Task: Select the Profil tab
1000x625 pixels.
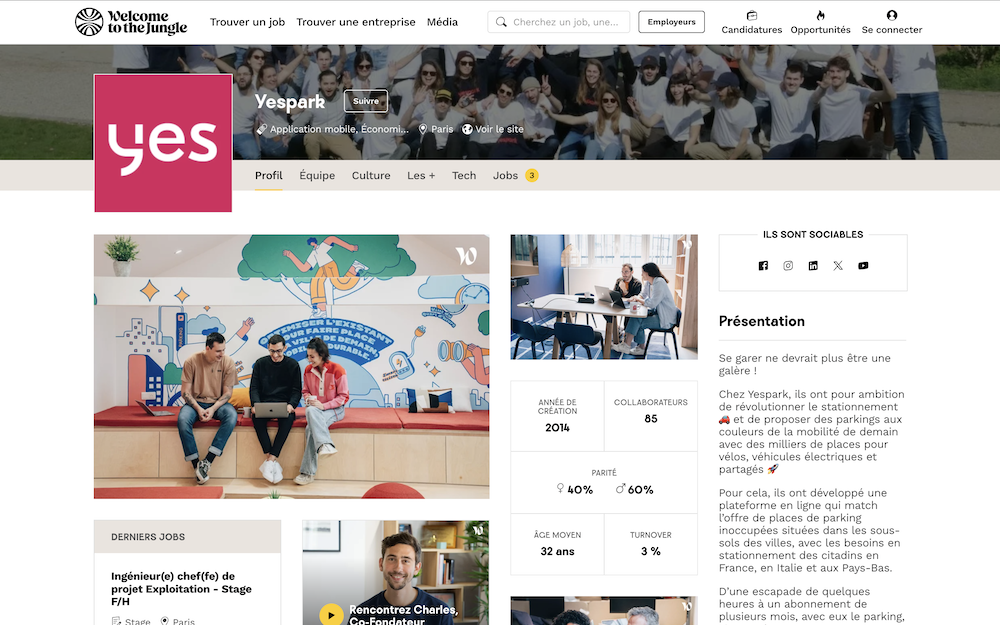Action: tap(268, 175)
